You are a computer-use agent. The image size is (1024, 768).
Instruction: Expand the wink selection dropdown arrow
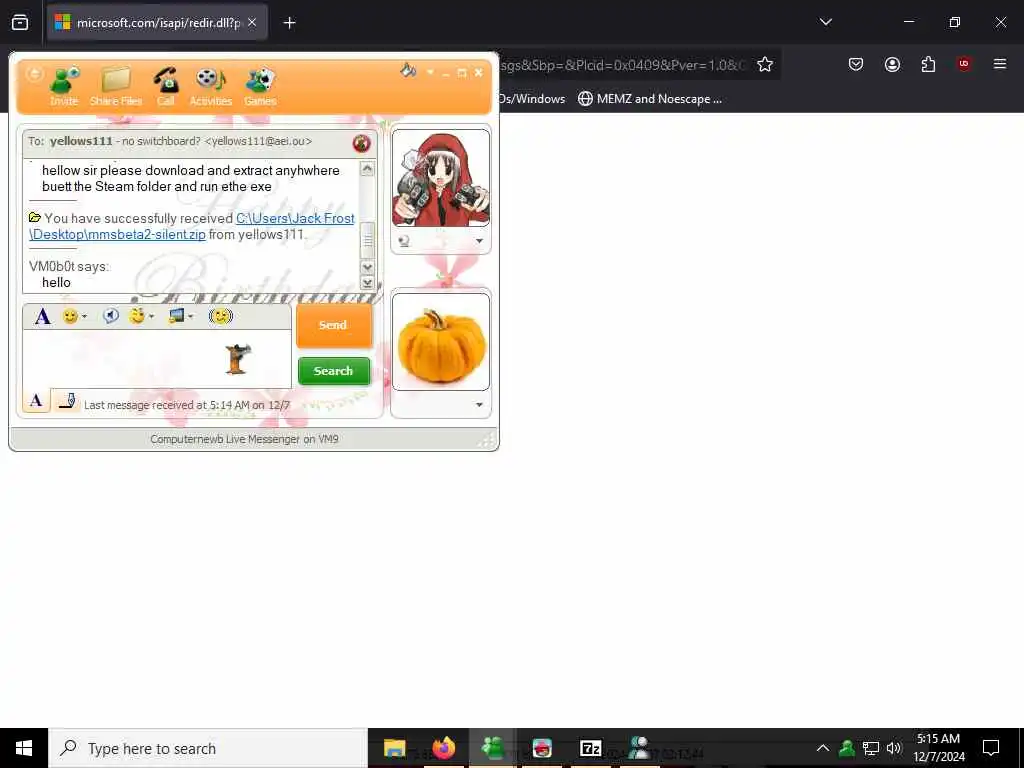tap(152, 317)
